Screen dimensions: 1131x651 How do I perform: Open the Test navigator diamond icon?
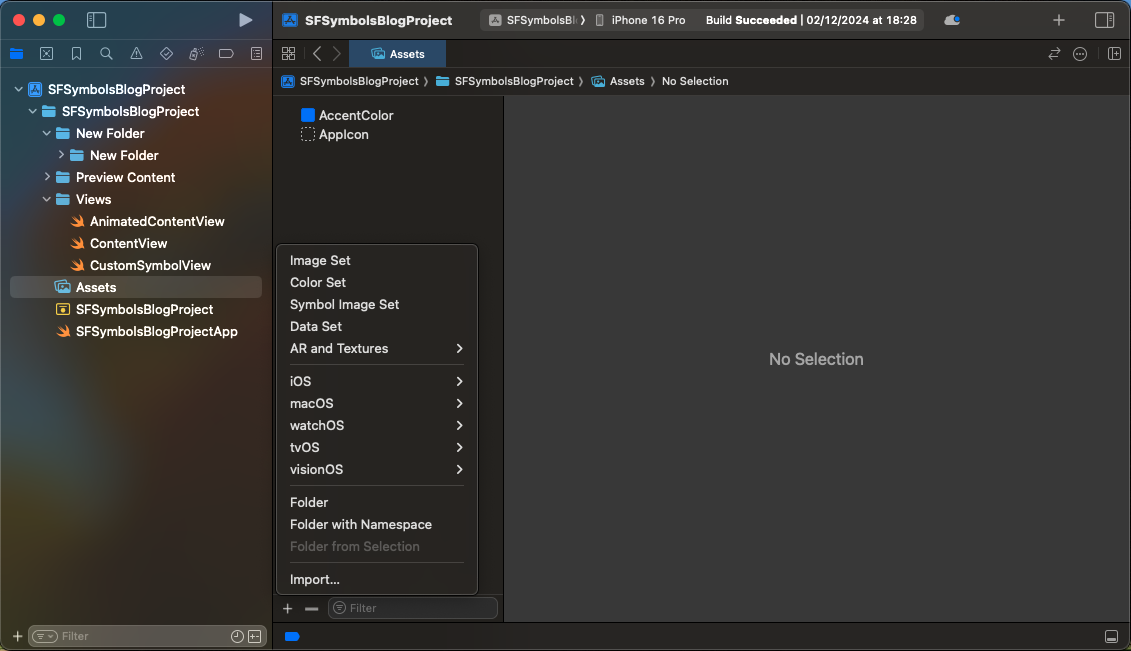click(167, 53)
